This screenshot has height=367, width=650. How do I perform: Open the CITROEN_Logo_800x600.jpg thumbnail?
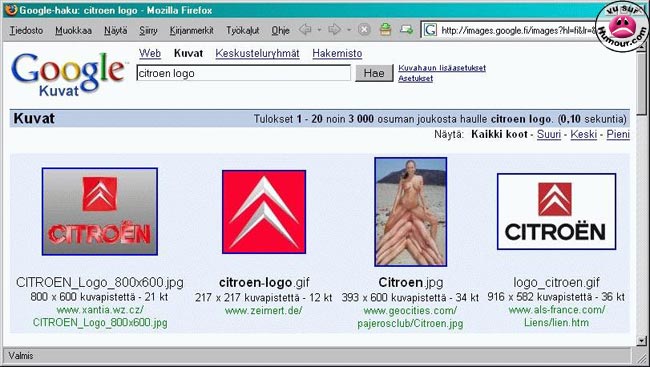coord(99,211)
